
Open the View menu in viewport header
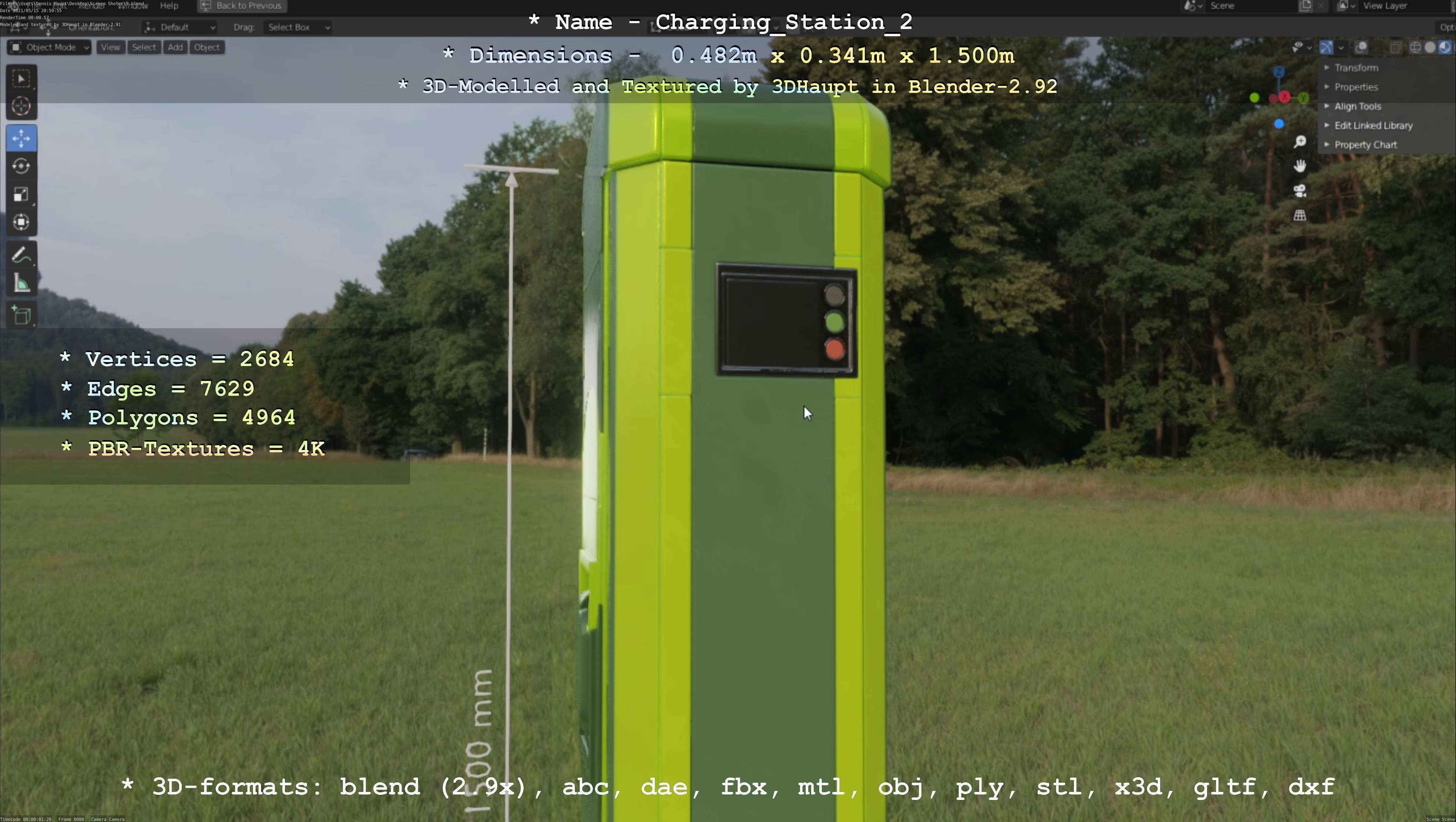tap(110, 47)
